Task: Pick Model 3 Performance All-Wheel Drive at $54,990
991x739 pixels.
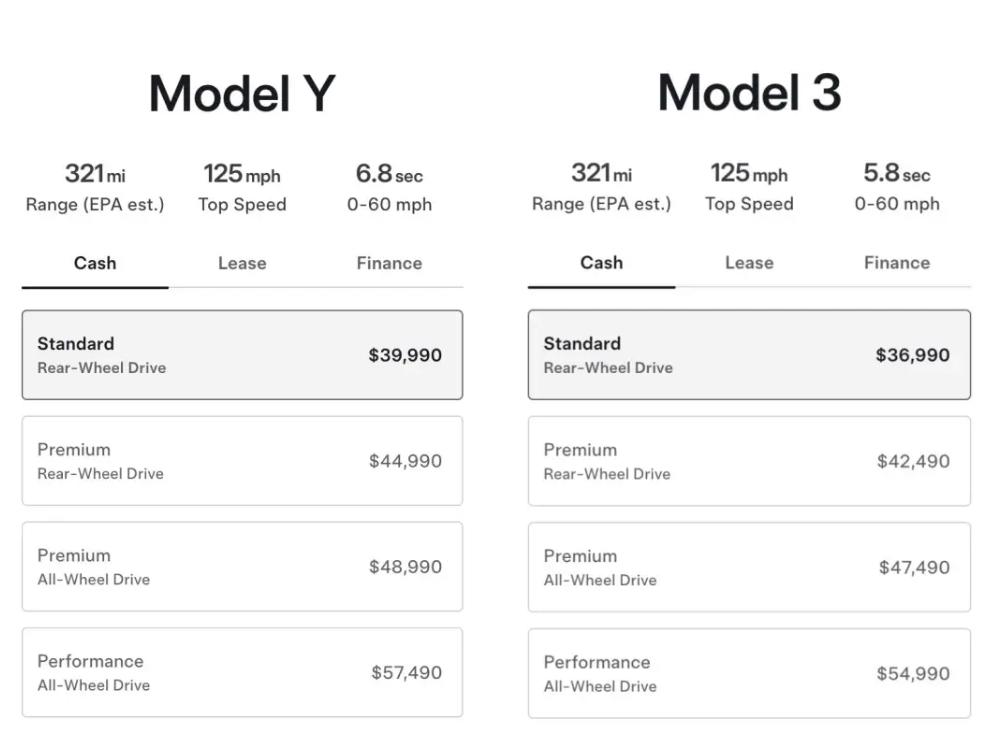Action: (749, 673)
